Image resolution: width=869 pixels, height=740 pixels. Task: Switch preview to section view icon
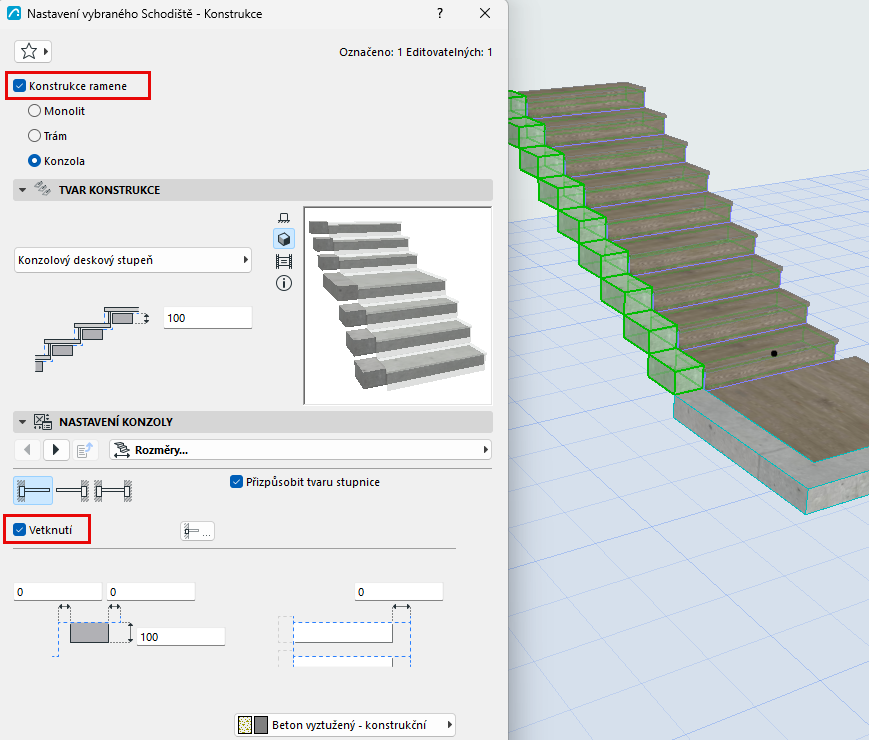pyautogui.click(x=284, y=261)
